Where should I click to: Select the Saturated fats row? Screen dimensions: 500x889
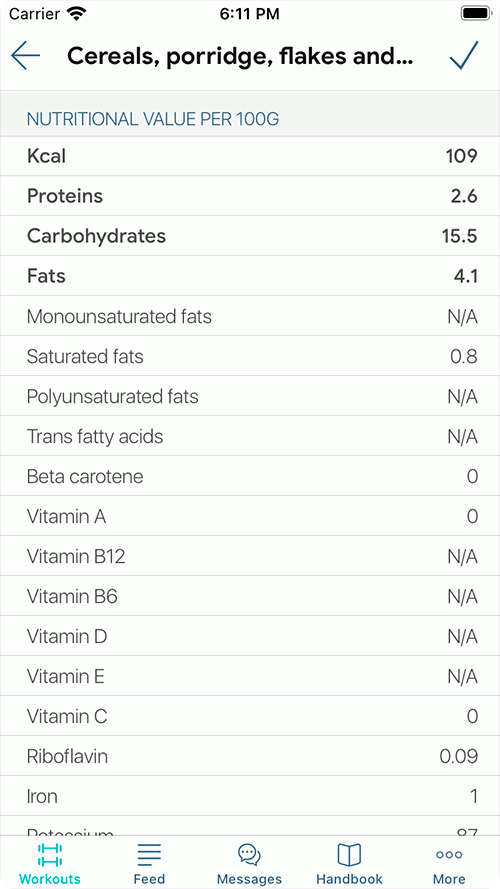coord(250,357)
